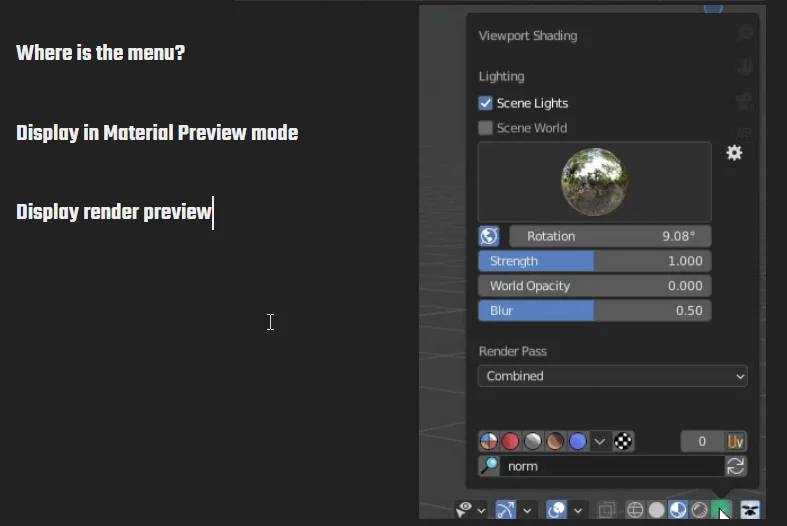Expand the chevron after the blue sphere
This screenshot has height=526, width=787.
point(600,442)
